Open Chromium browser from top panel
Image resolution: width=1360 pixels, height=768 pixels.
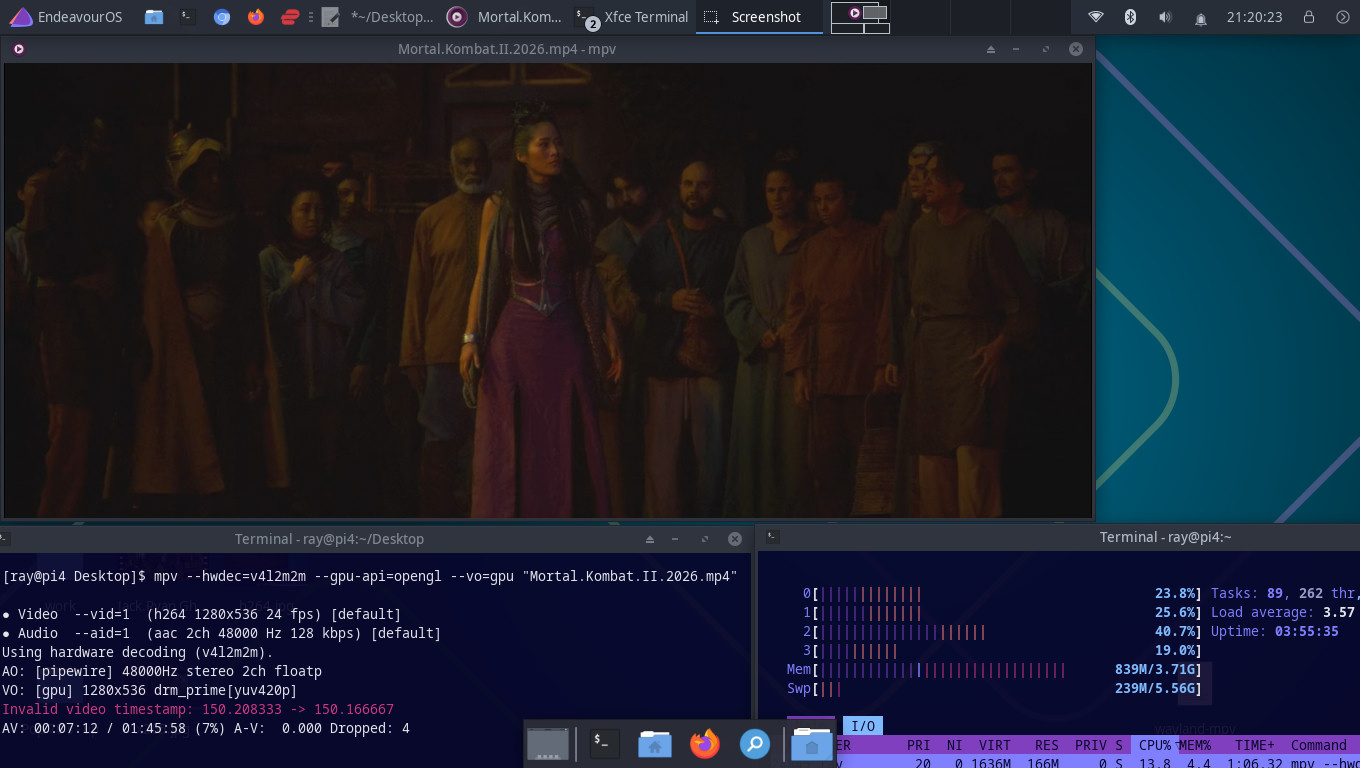(x=222, y=17)
